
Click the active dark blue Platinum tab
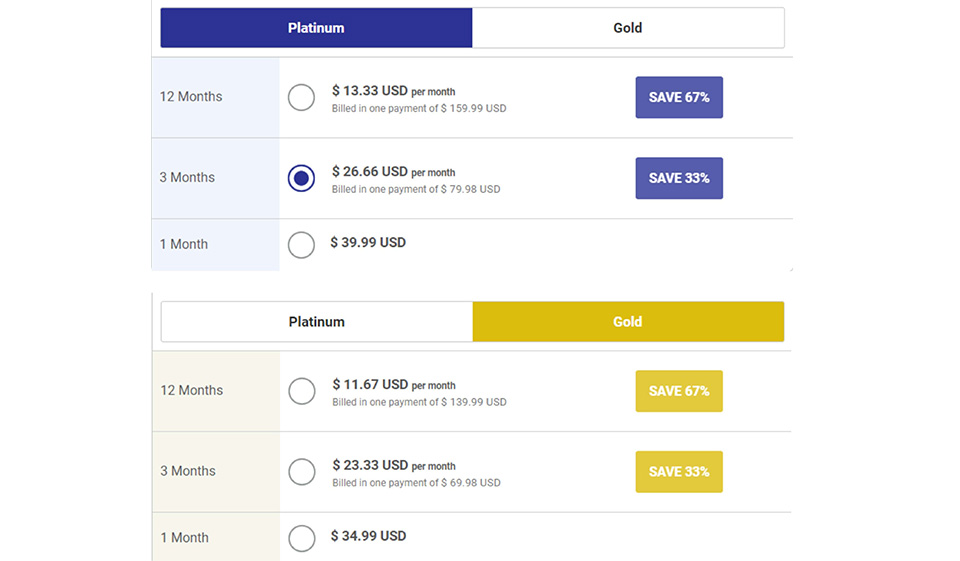[316, 28]
